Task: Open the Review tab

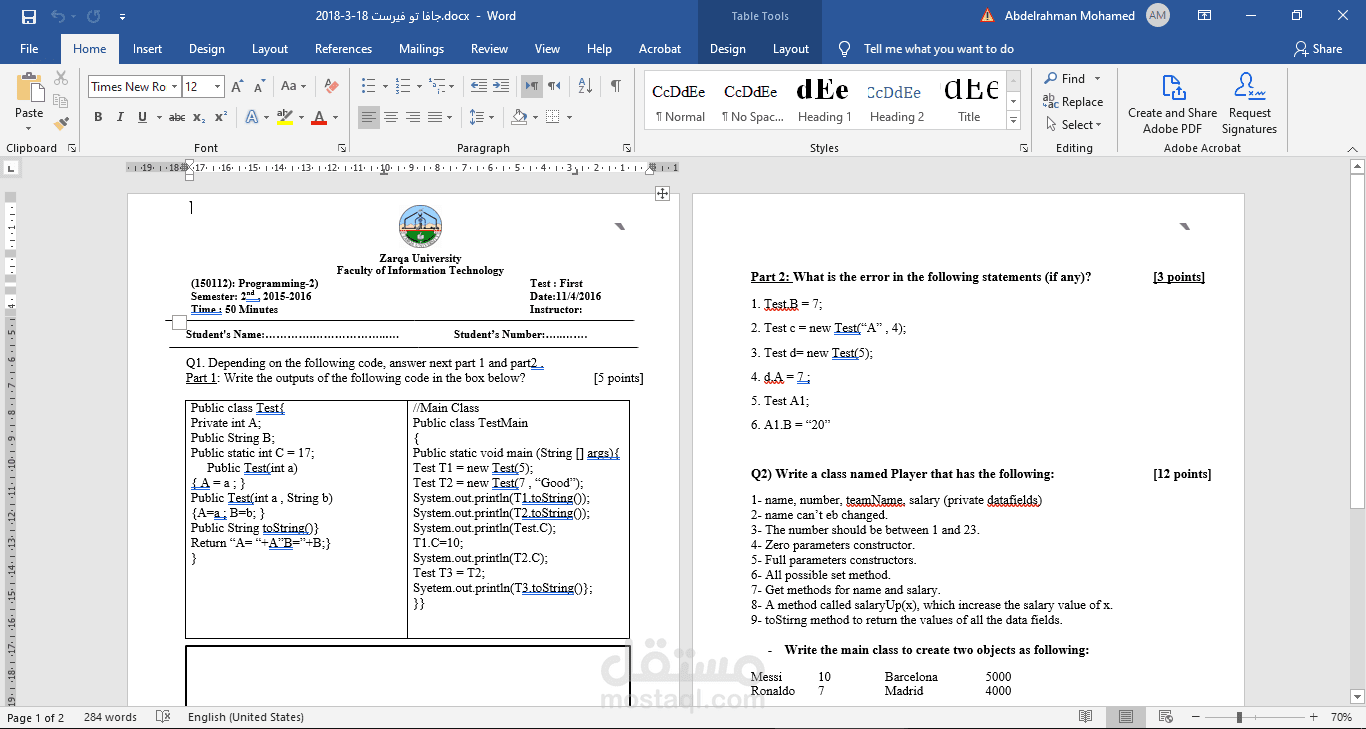Action: (489, 48)
